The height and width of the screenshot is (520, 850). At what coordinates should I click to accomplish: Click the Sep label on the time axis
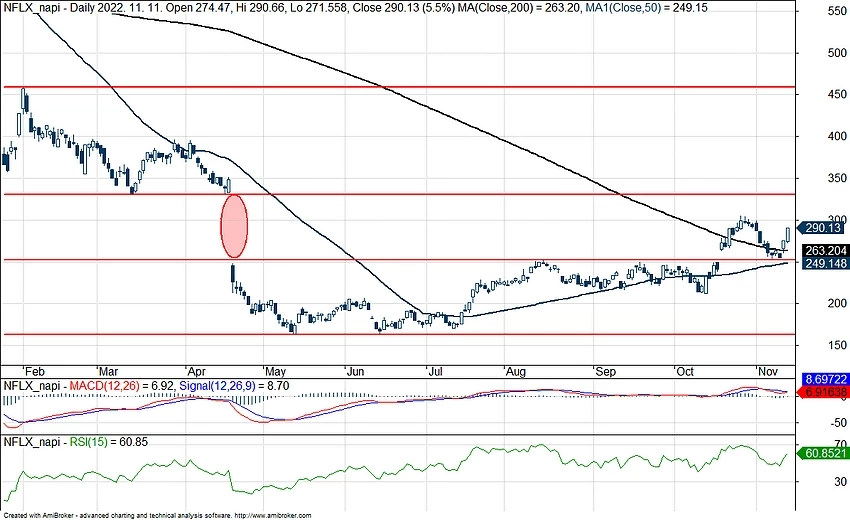click(606, 371)
